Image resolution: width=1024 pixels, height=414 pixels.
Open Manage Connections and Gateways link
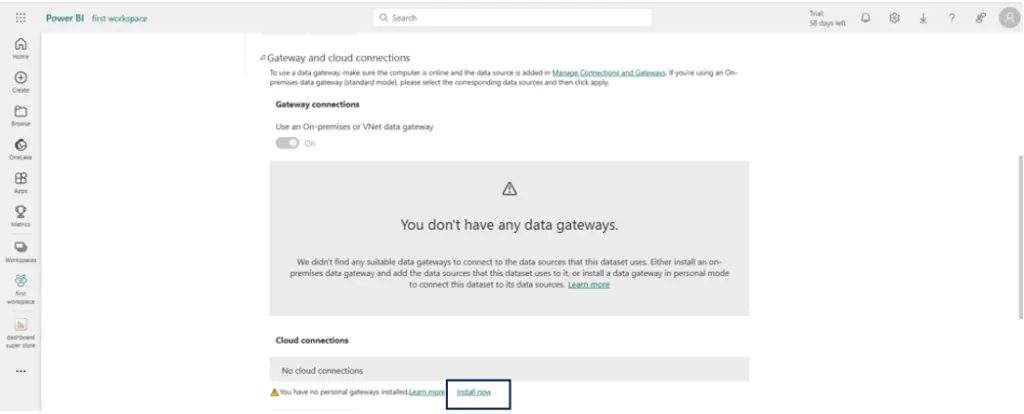[609, 72]
